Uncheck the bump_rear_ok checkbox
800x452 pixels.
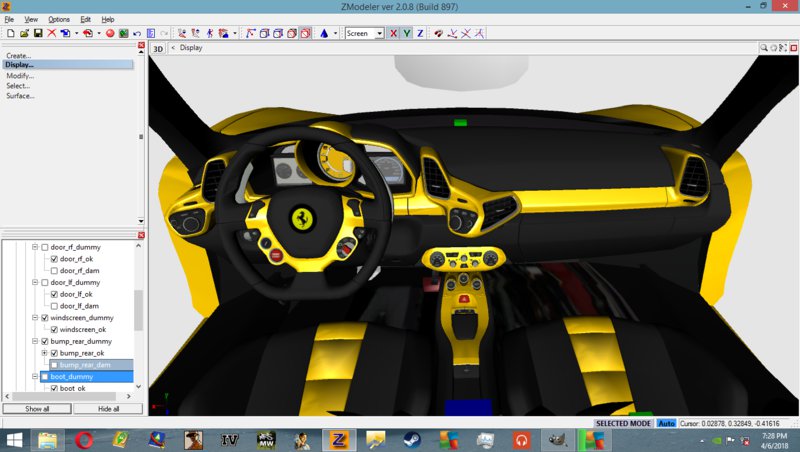point(54,353)
